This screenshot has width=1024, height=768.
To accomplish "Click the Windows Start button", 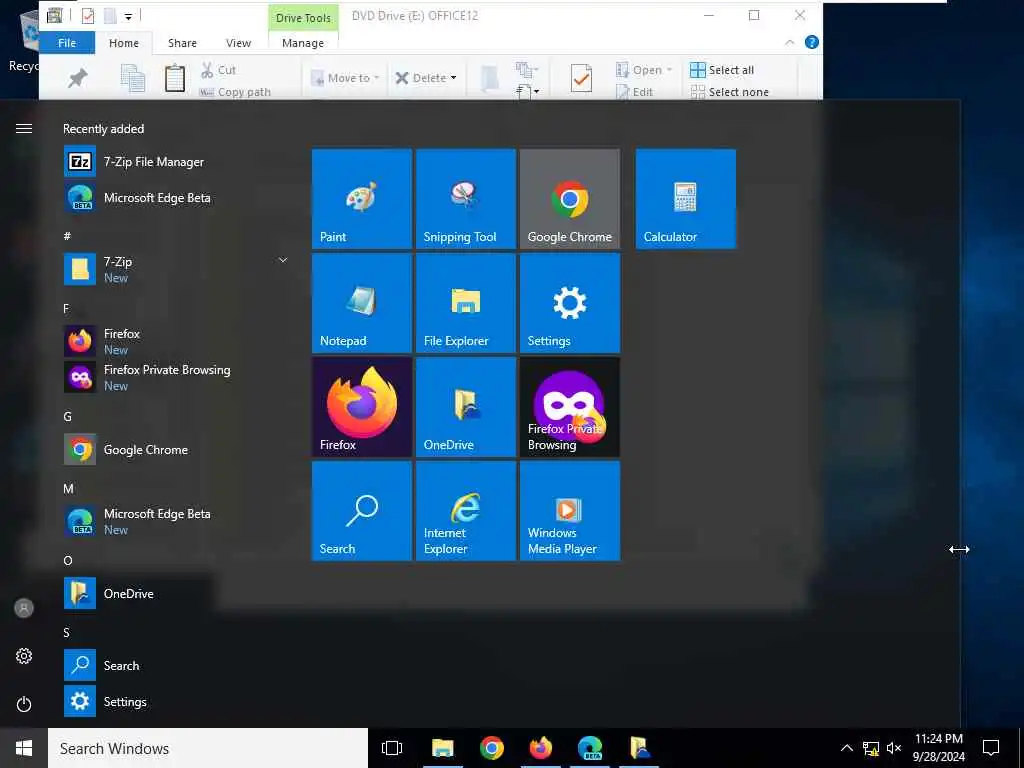I will coord(24,748).
